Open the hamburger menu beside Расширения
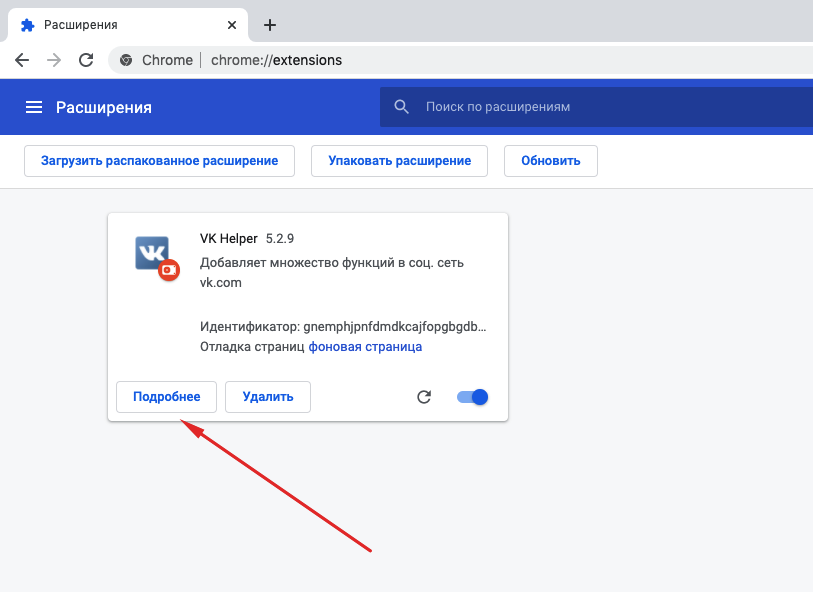This screenshot has width=813, height=592. [34, 107]
